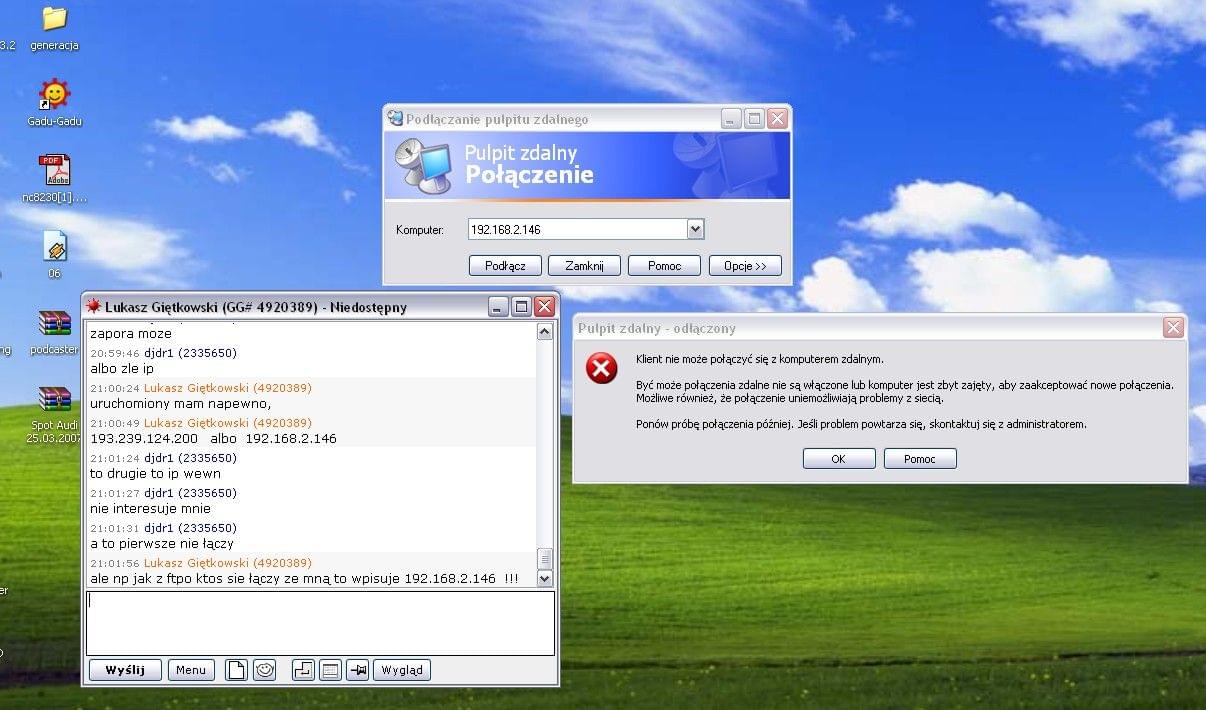This screenshot has height=710, width=1206.
Task: Minimize the Remote Desktop connection window
Action: pyautogui.click(x=732, y=119)
